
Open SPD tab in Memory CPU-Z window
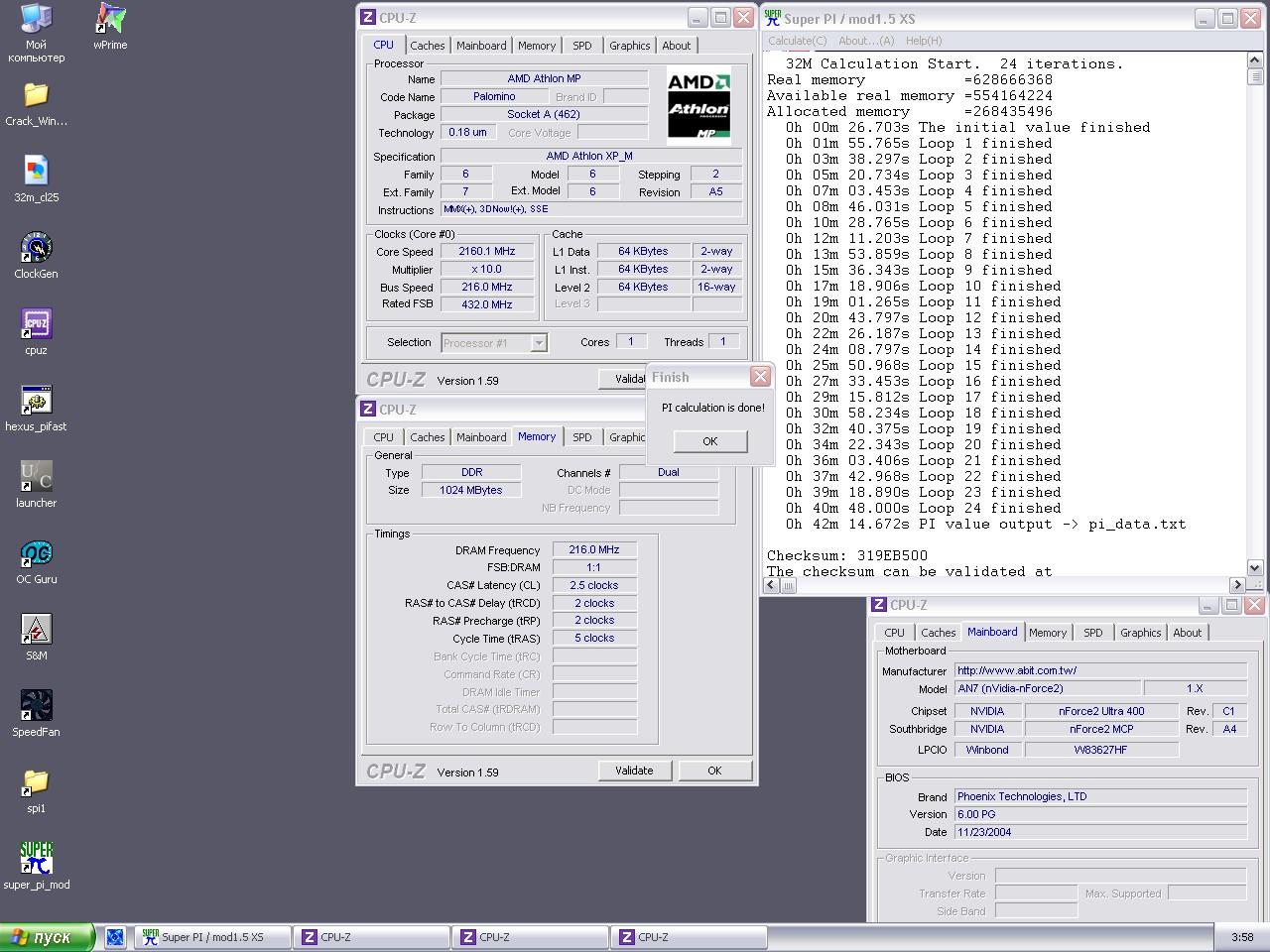(x=582, y=437)
